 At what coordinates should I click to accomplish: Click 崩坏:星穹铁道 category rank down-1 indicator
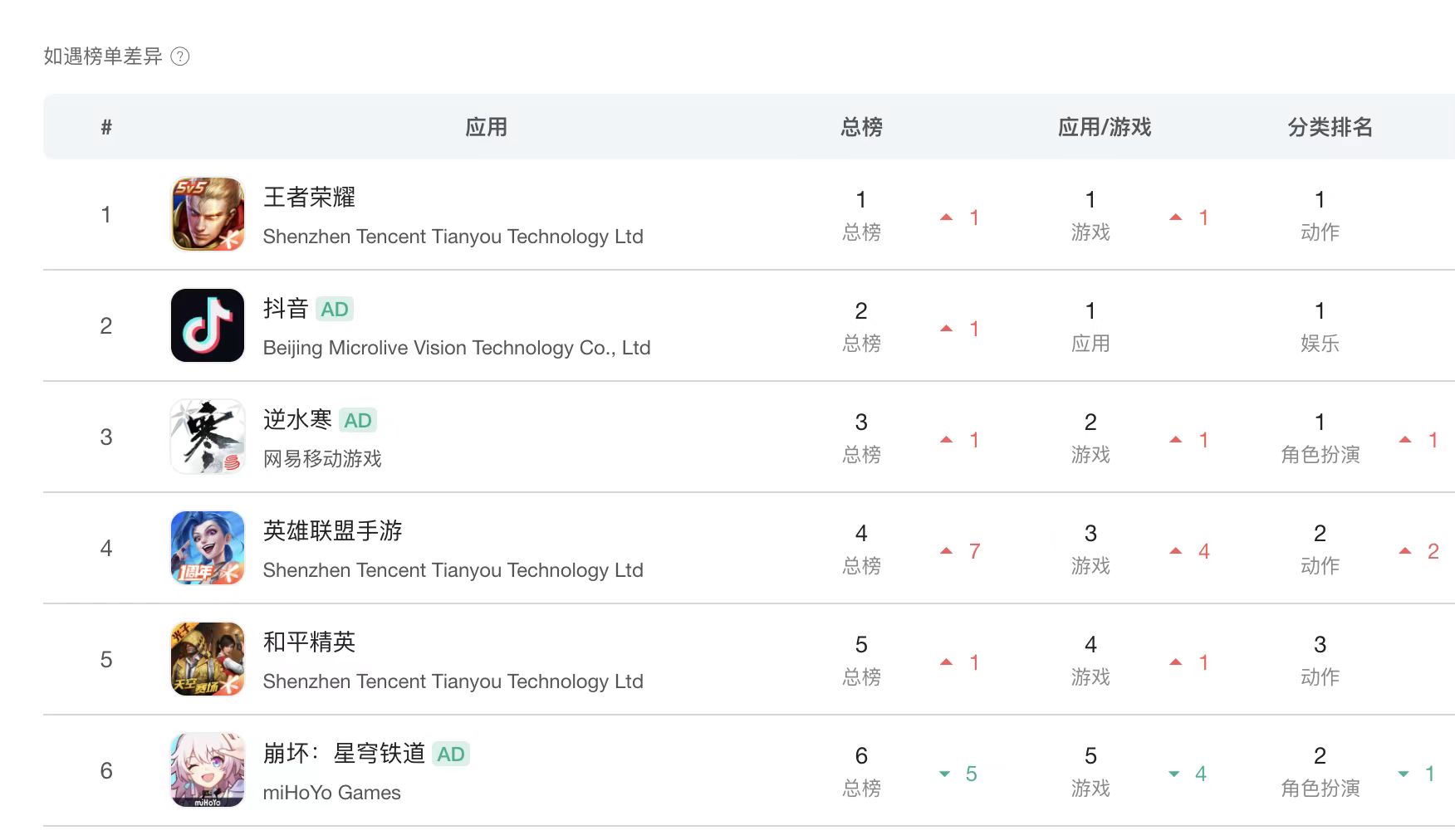(x=1417, y=774)
